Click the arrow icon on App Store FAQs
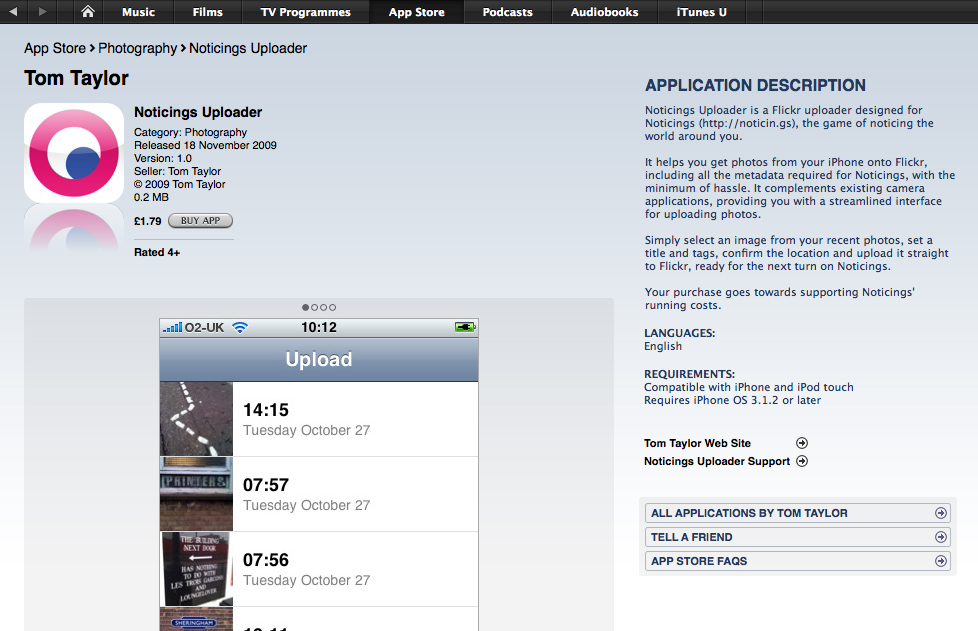Image resolution: width=978 pixels, height=631 pixels. (x=940, y=561)
